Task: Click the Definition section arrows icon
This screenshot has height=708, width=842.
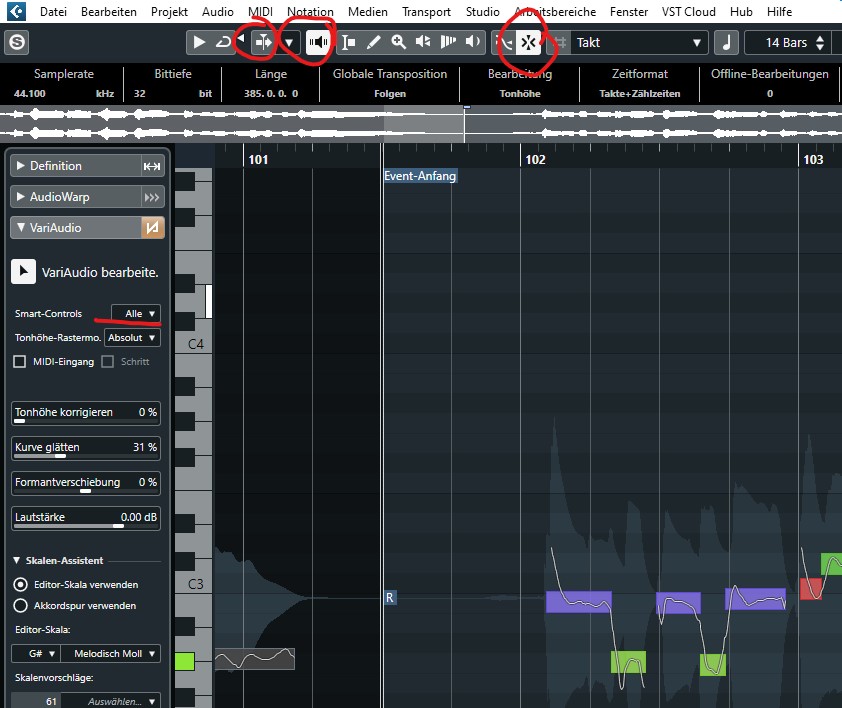Action: tap(152, 167)
